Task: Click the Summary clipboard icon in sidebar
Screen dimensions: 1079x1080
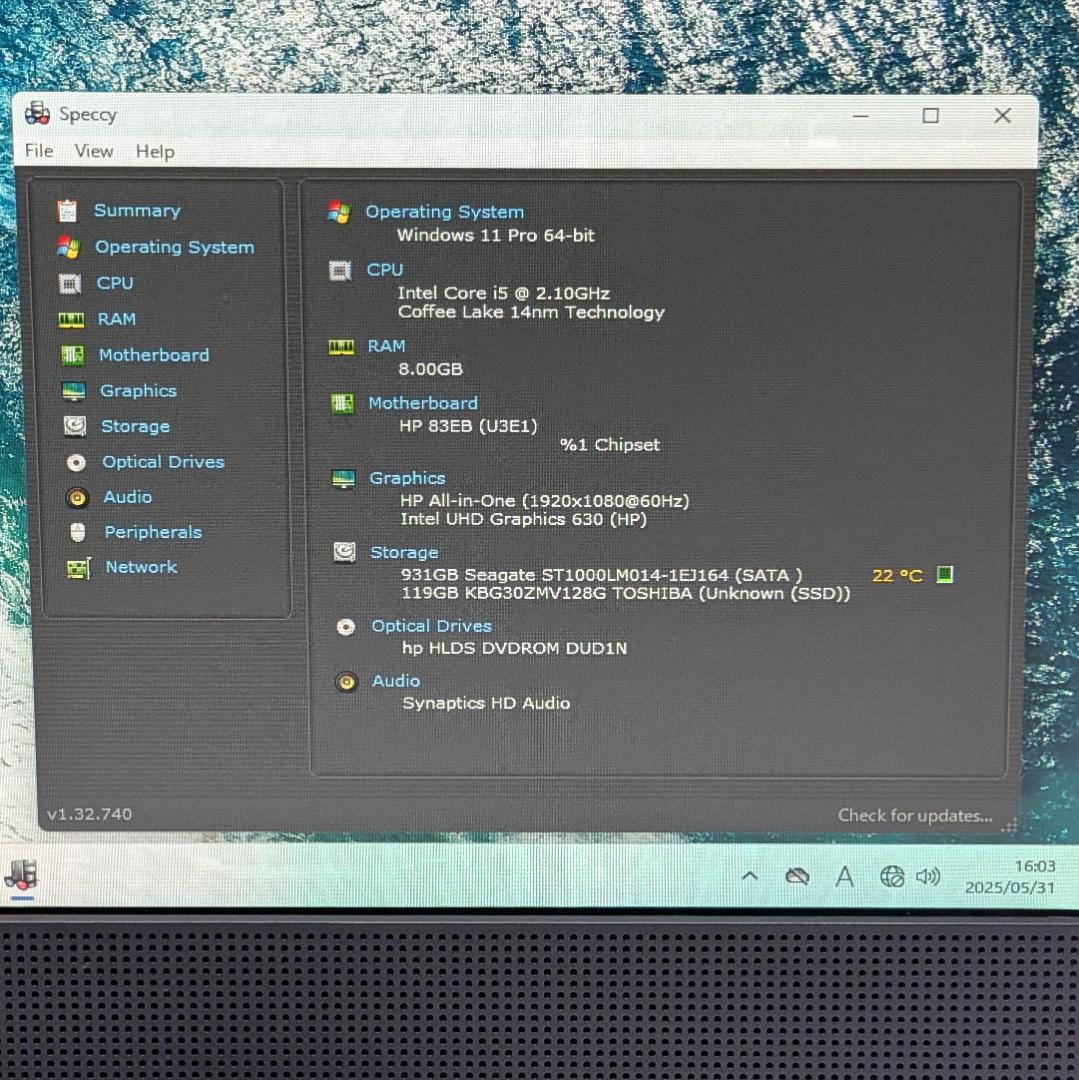Action: tap(67, 210)
